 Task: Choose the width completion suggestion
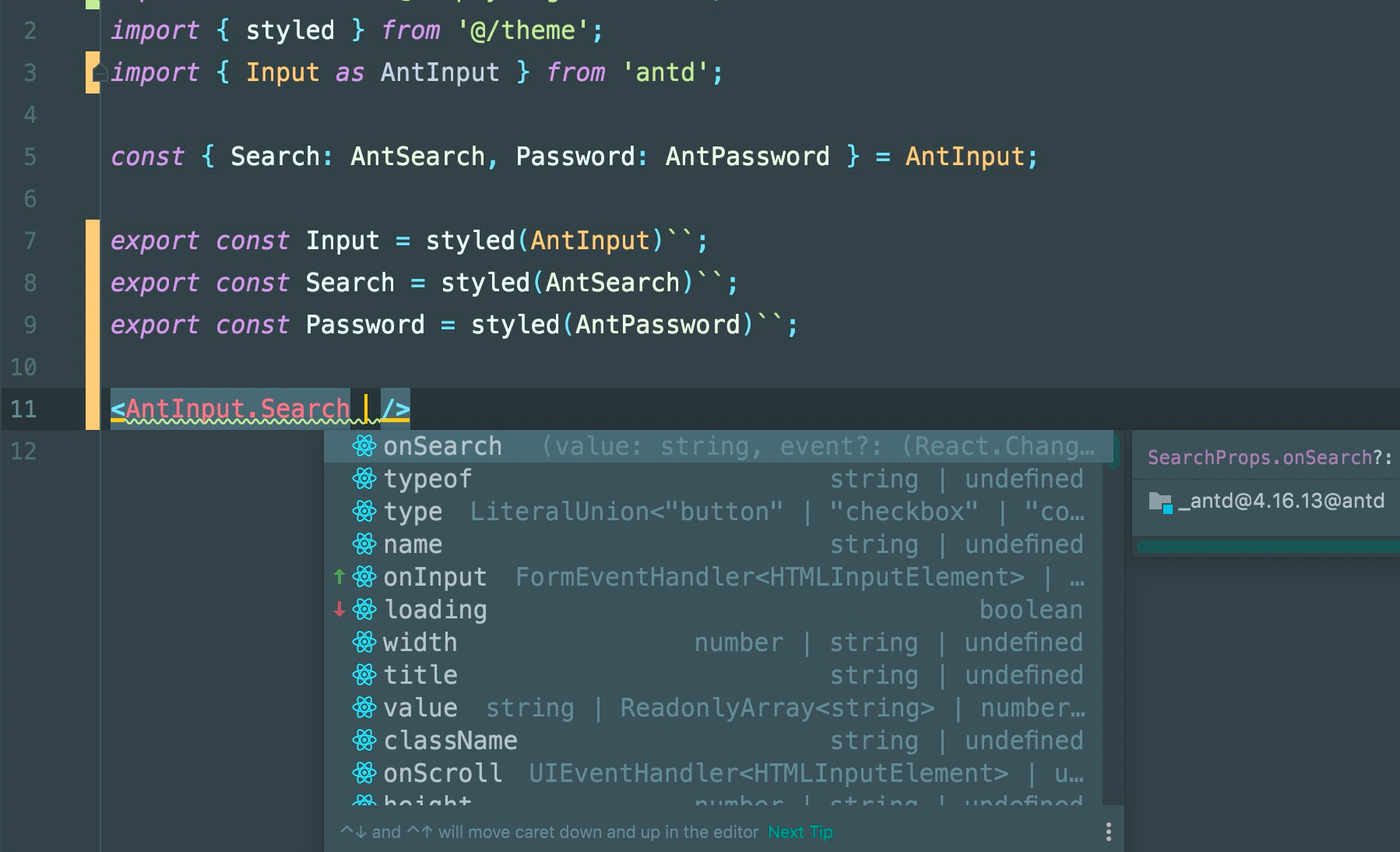[x=420, y=642]
